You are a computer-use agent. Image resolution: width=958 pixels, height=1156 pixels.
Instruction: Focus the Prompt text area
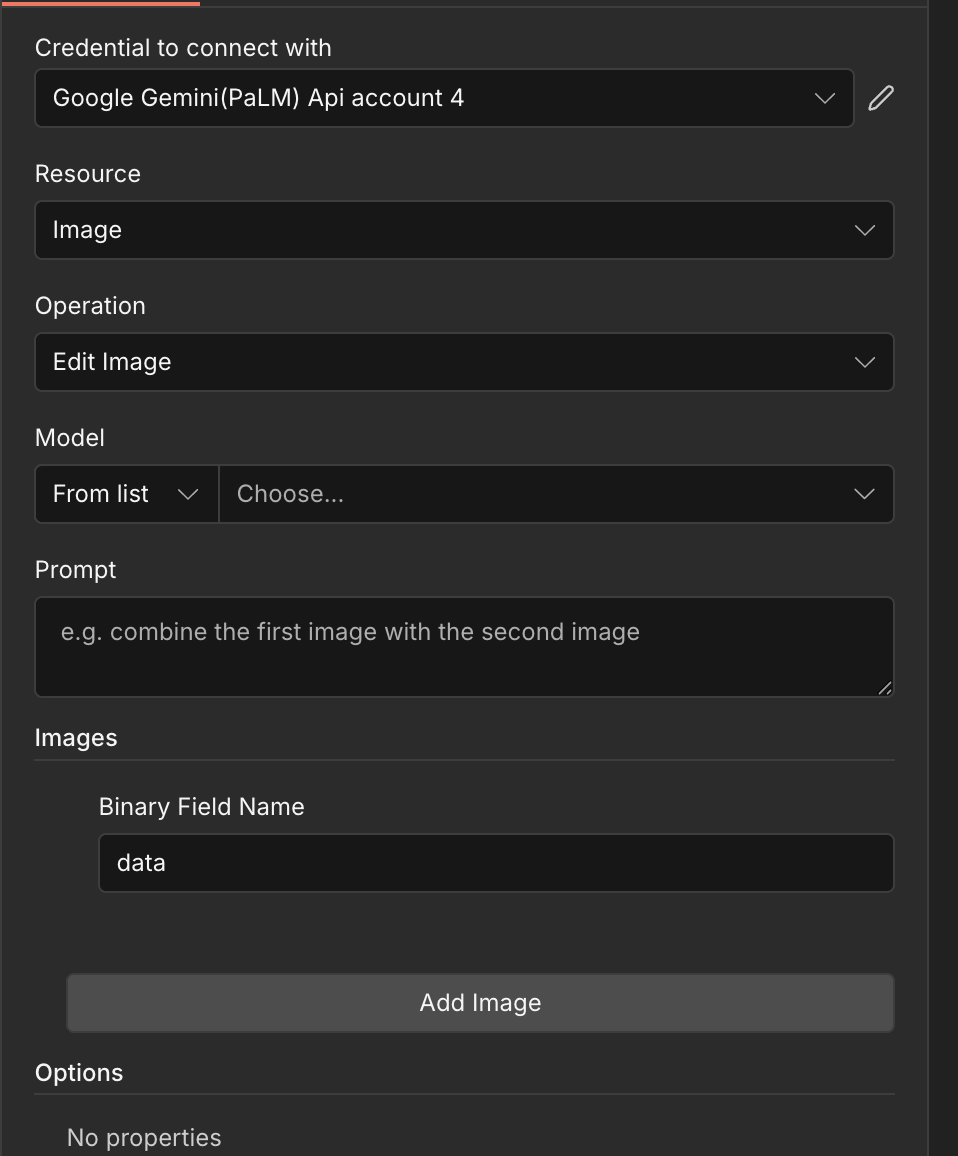pos(464,646)
